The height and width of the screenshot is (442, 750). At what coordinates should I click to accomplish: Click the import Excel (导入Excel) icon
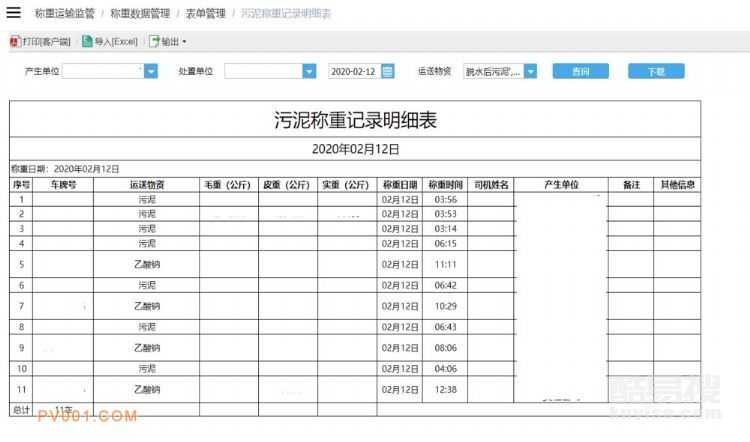tap(88, 42)
